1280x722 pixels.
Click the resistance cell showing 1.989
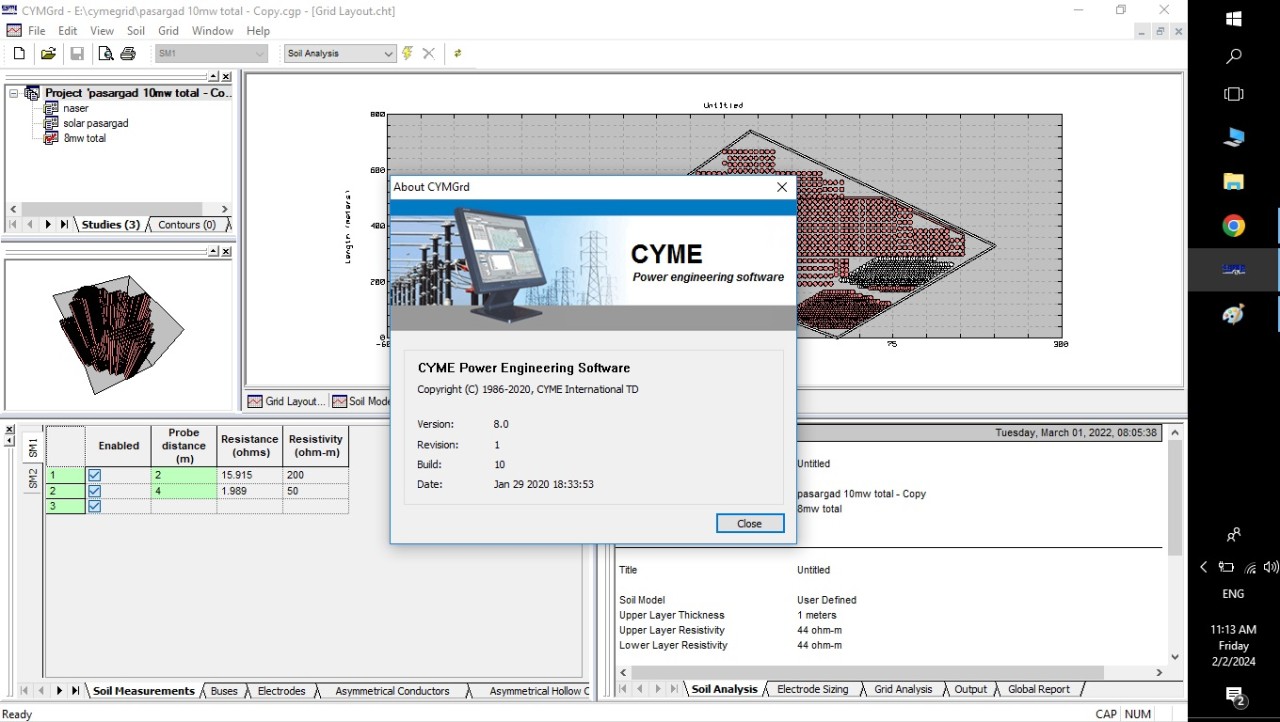[x=250, y=491]
